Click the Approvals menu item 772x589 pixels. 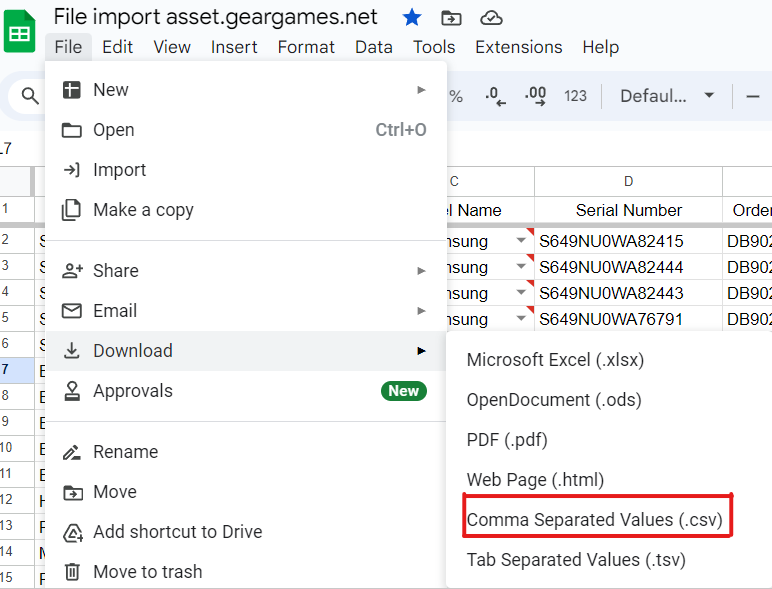coord(133,391)
